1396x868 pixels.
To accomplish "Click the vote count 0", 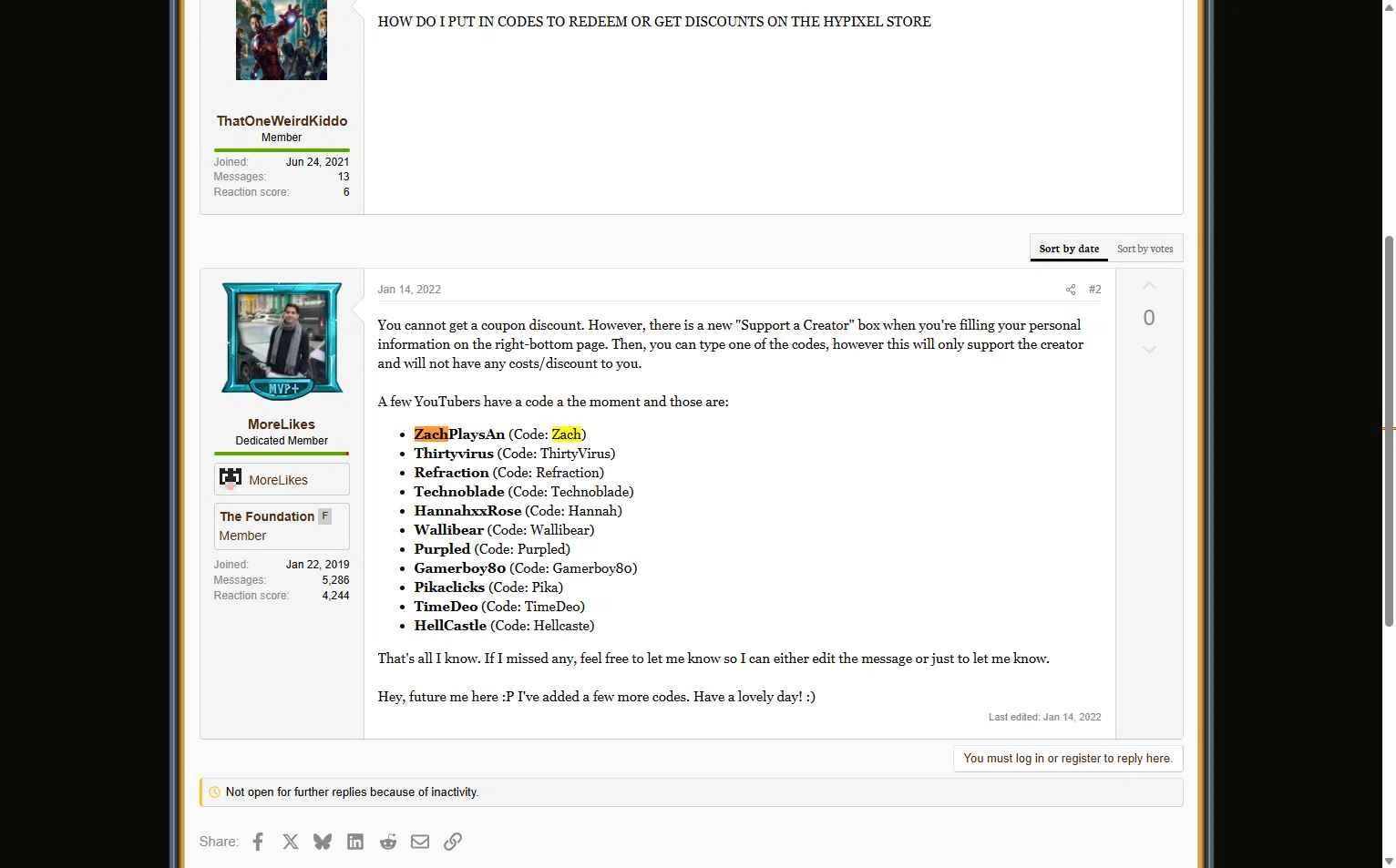I will tap(1149, 318).
